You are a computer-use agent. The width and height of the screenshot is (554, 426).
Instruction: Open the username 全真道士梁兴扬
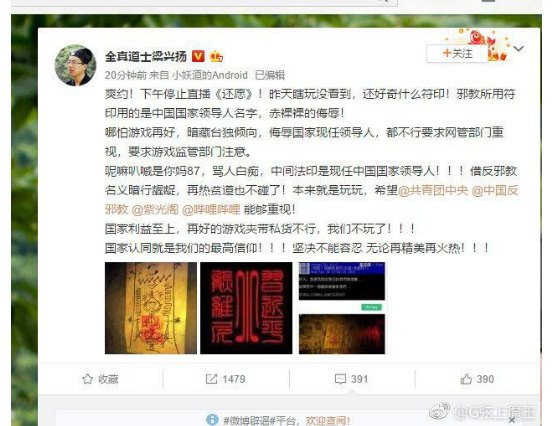(146, 57)
